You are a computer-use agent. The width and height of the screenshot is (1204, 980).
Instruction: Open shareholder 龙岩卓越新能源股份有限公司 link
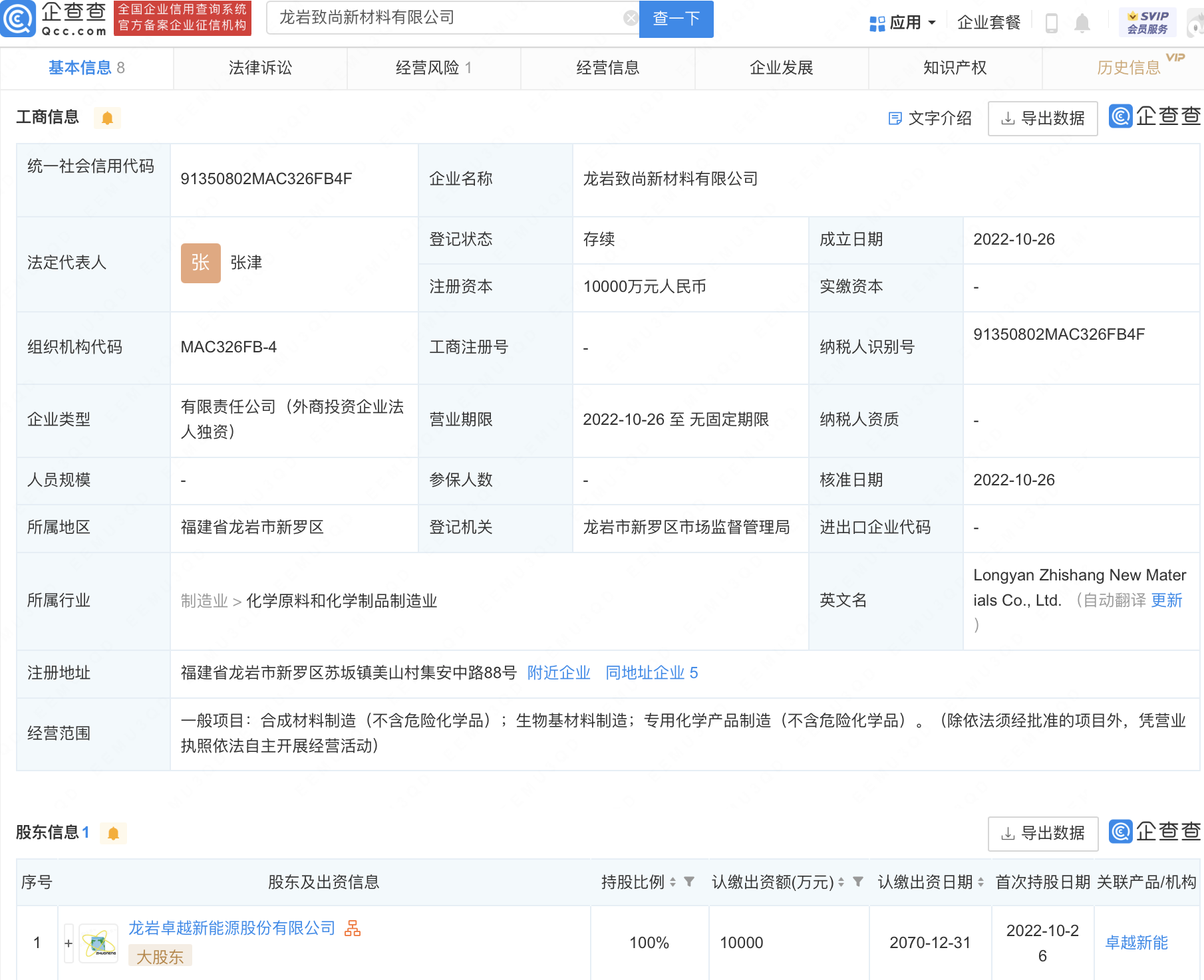(x=231, y=928)
